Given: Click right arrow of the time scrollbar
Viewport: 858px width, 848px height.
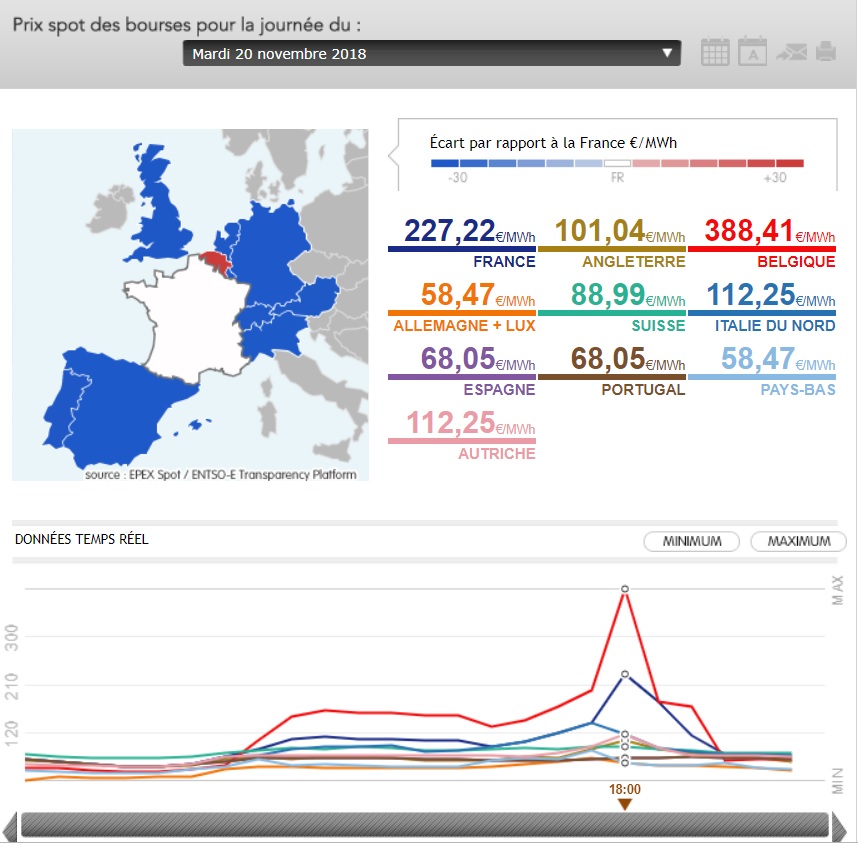Looking at the screenshot, I should (x=846, y=826).
